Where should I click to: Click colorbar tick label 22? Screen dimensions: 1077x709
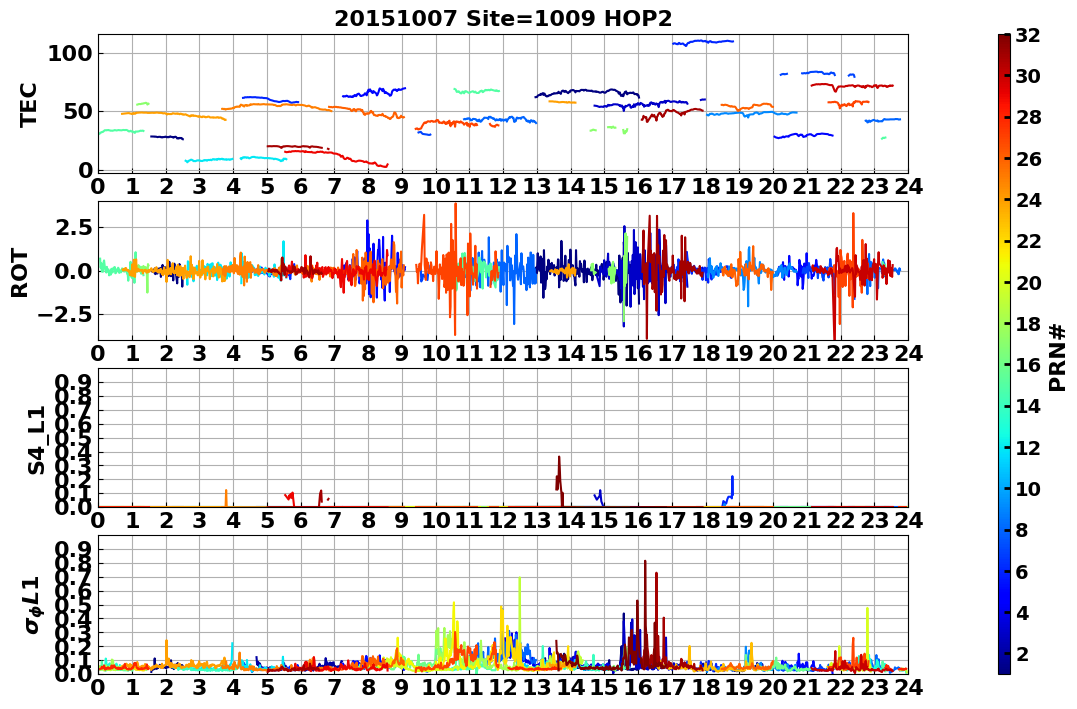pos(1028,241)
